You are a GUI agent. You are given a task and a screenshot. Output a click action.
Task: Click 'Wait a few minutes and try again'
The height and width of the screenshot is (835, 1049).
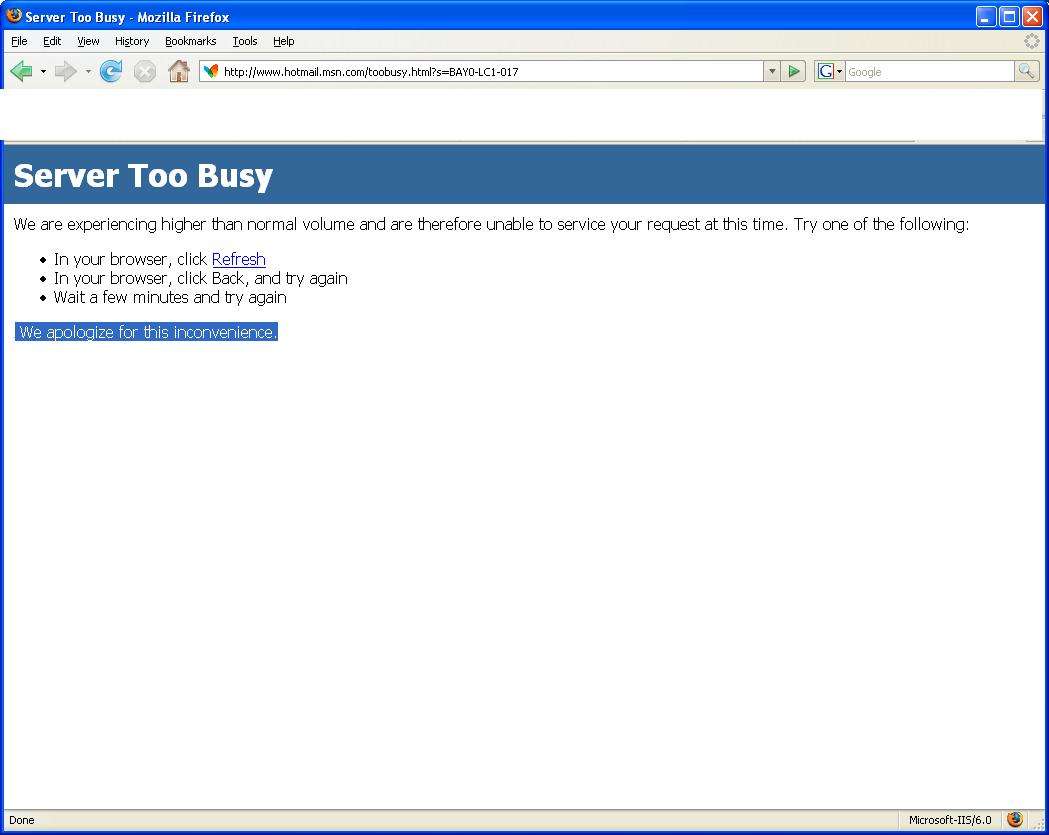[170, 297]
